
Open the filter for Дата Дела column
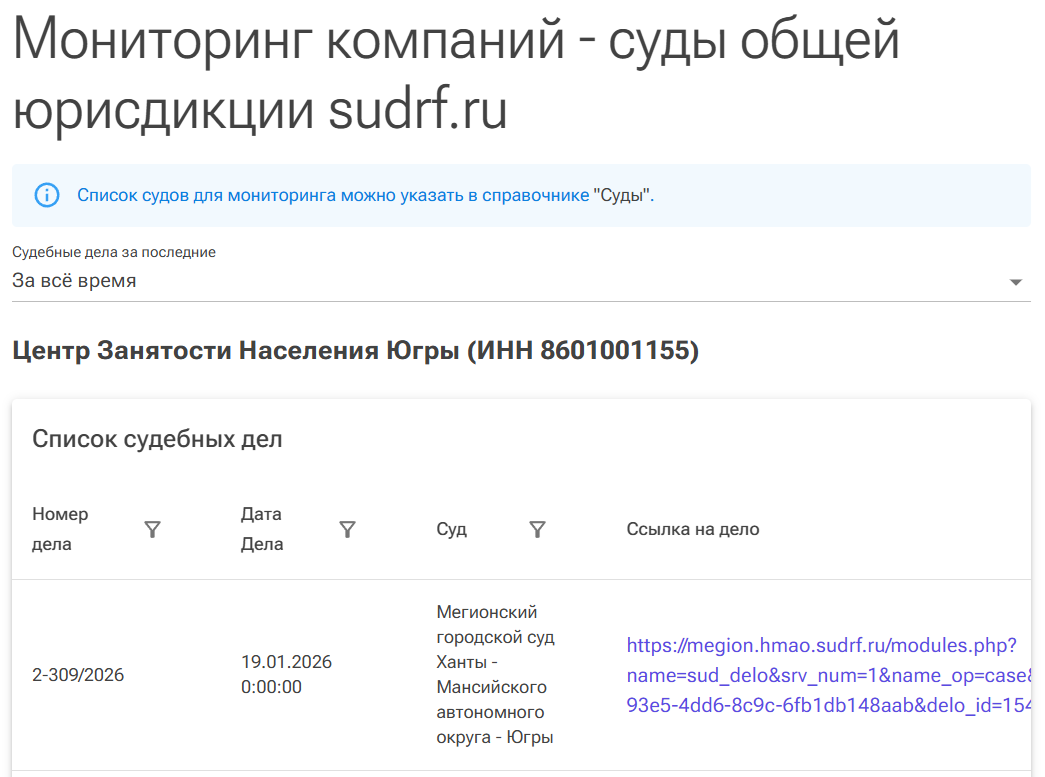pos(347,530)
